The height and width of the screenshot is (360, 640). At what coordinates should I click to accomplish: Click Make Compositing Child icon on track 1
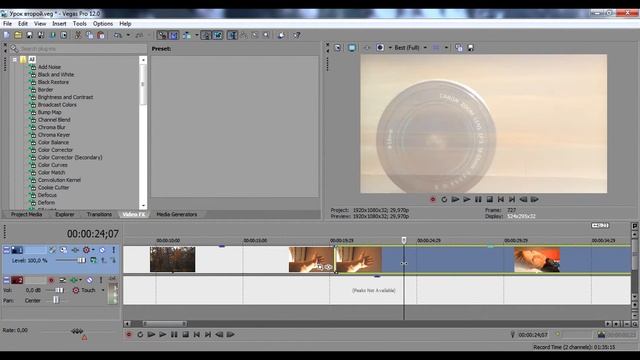pyautogui.click(x=112, y=260)
